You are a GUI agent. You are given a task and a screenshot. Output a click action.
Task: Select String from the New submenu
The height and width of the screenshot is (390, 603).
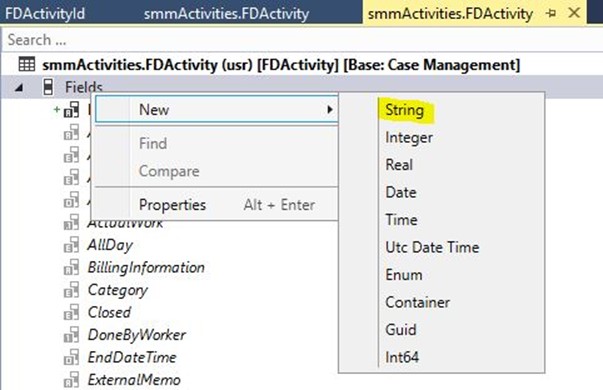pos(405,110)
